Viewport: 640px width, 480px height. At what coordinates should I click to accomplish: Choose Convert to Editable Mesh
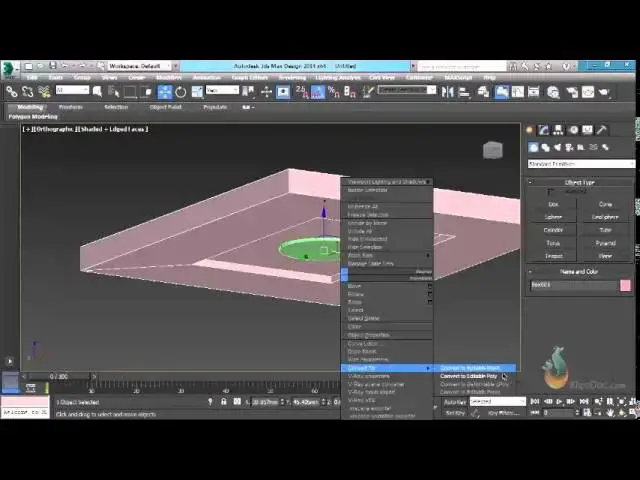pyautogui.click(x=470, y=368)
